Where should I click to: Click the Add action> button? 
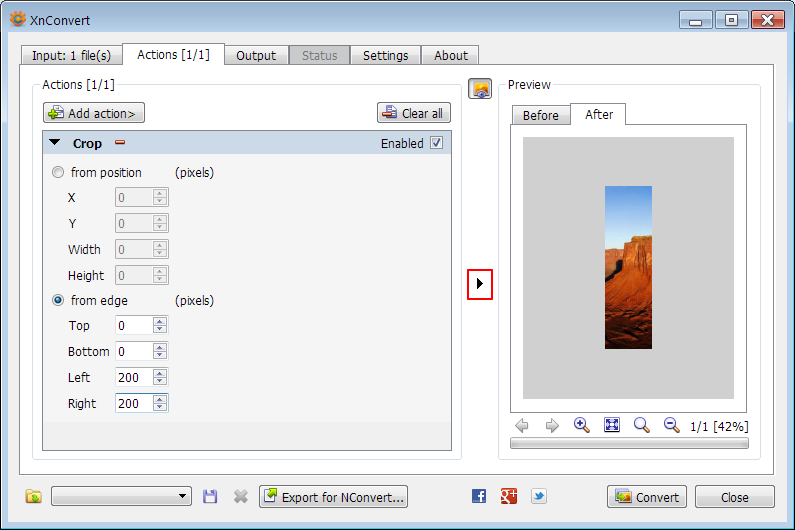pyautogui.click(x=94, y=113)
